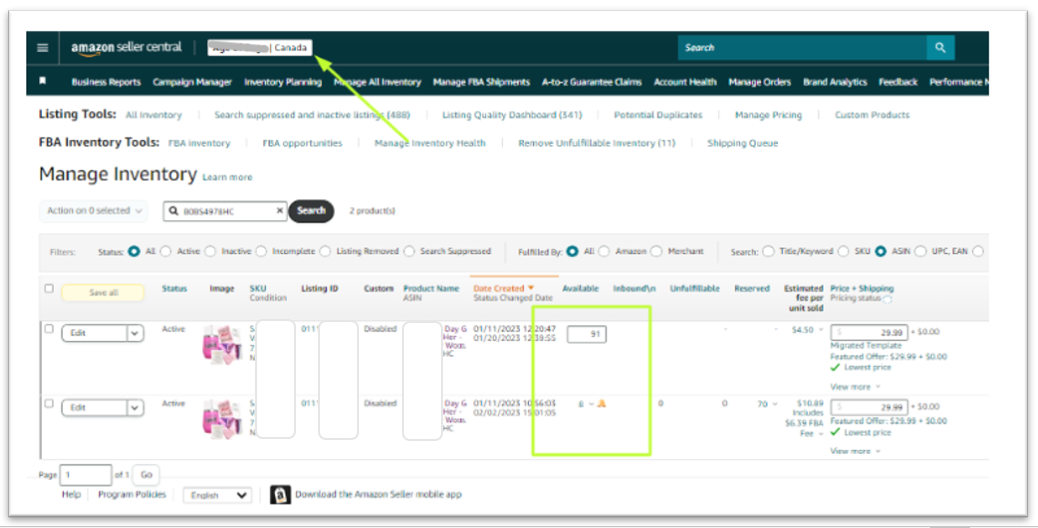This screenshot has width=1038, height=528.
Task: Open Listing Quality Dashboard (341) link
Action: [x=512, y=115]
